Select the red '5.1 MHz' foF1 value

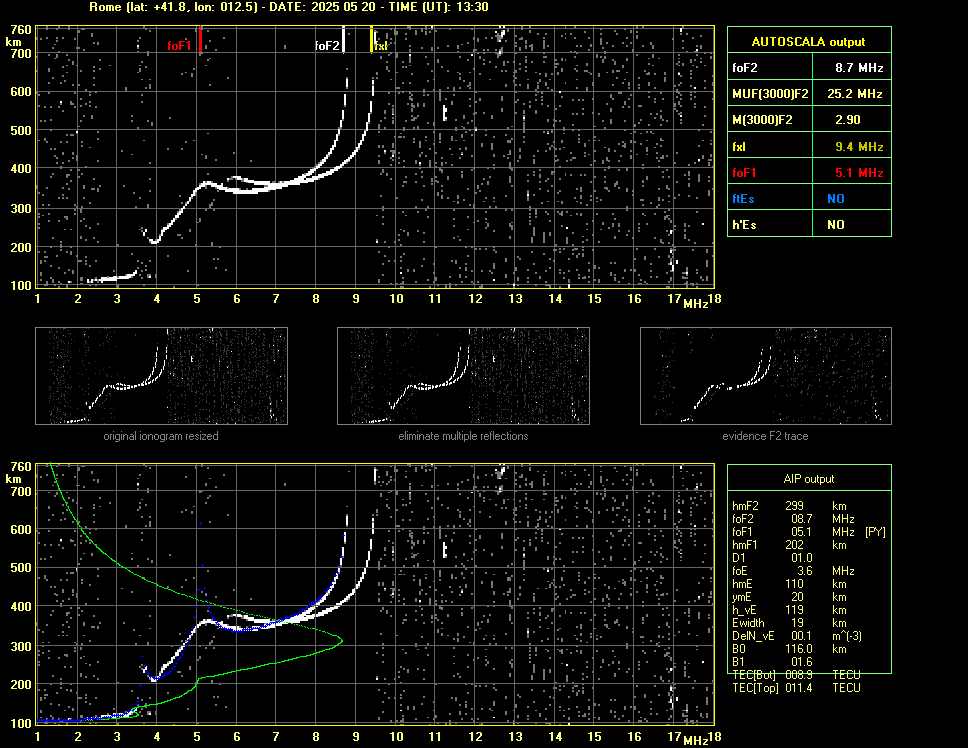(859, 173)
